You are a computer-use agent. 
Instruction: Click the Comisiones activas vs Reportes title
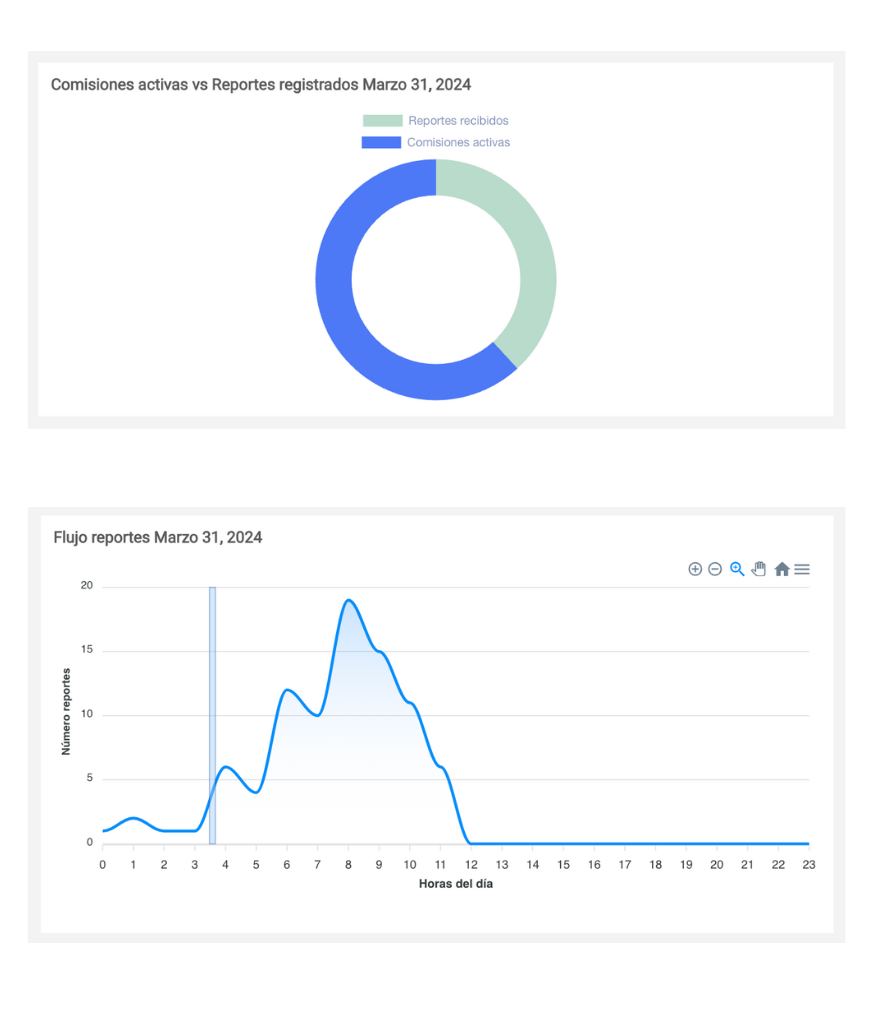pyautogui.click(x=261, y=85)
